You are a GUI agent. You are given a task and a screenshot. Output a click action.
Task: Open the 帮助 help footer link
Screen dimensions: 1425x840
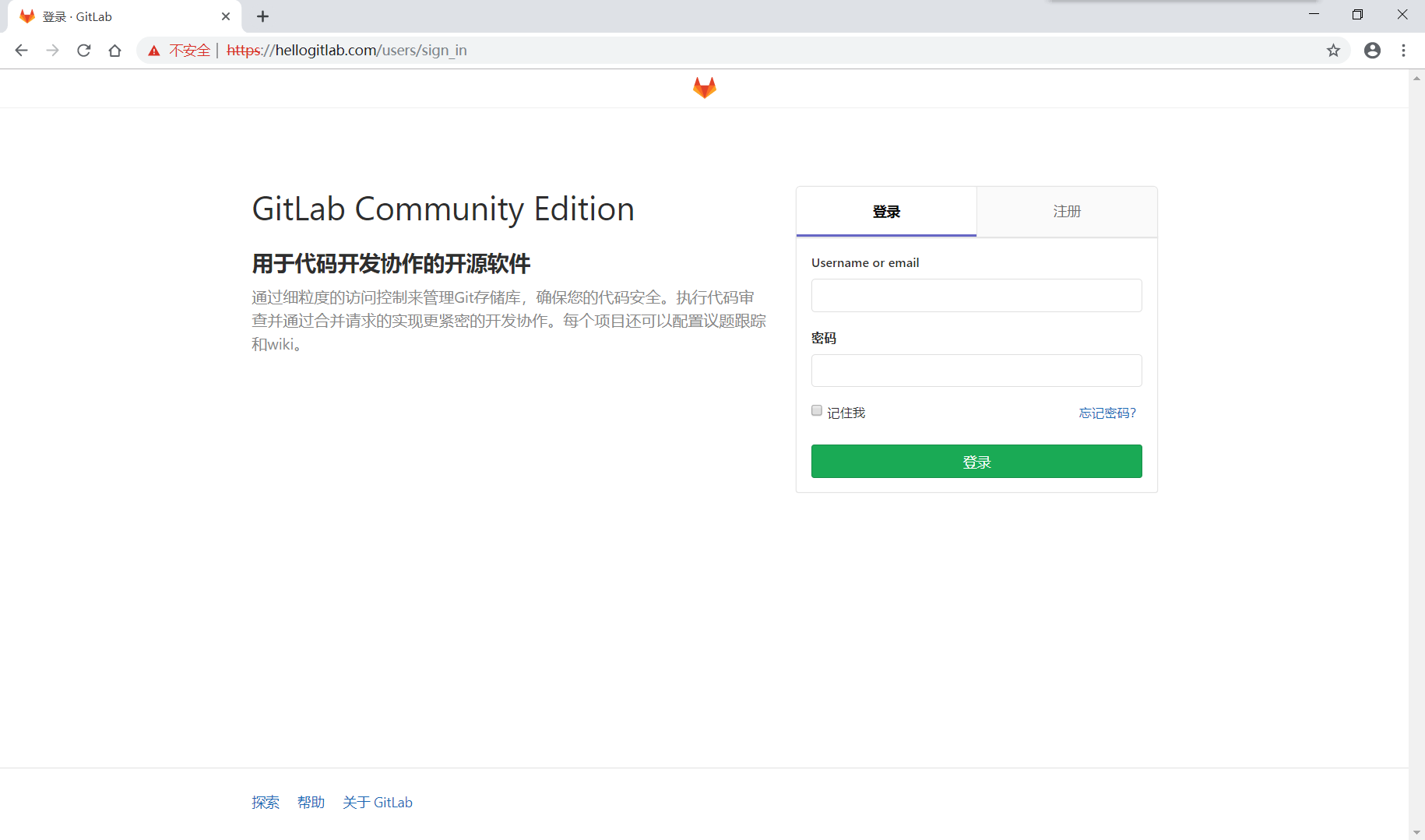tap(311, 803)
